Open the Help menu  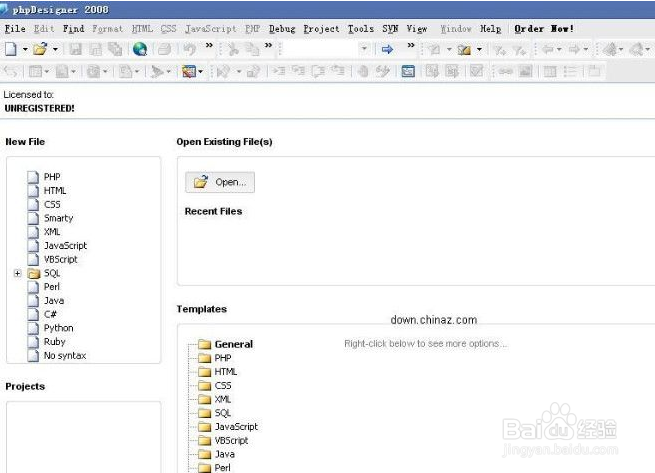(x=490, y=29)
